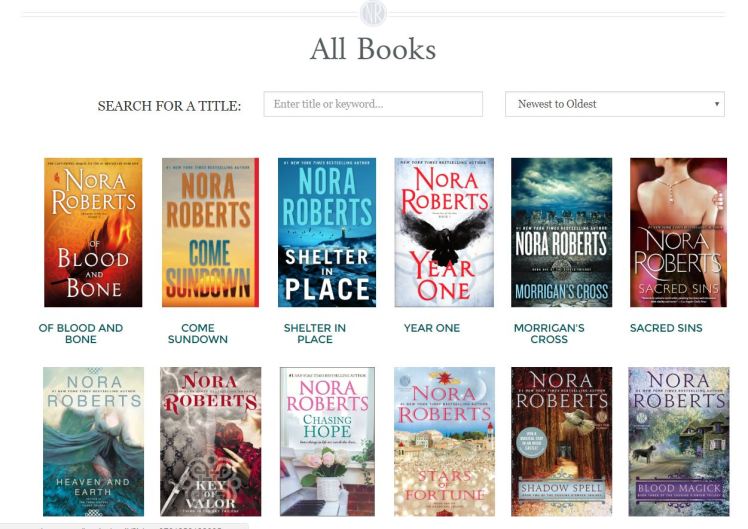Open the Of Blood and Bone cover
The image size is (748, 529).
pos(93,232)
